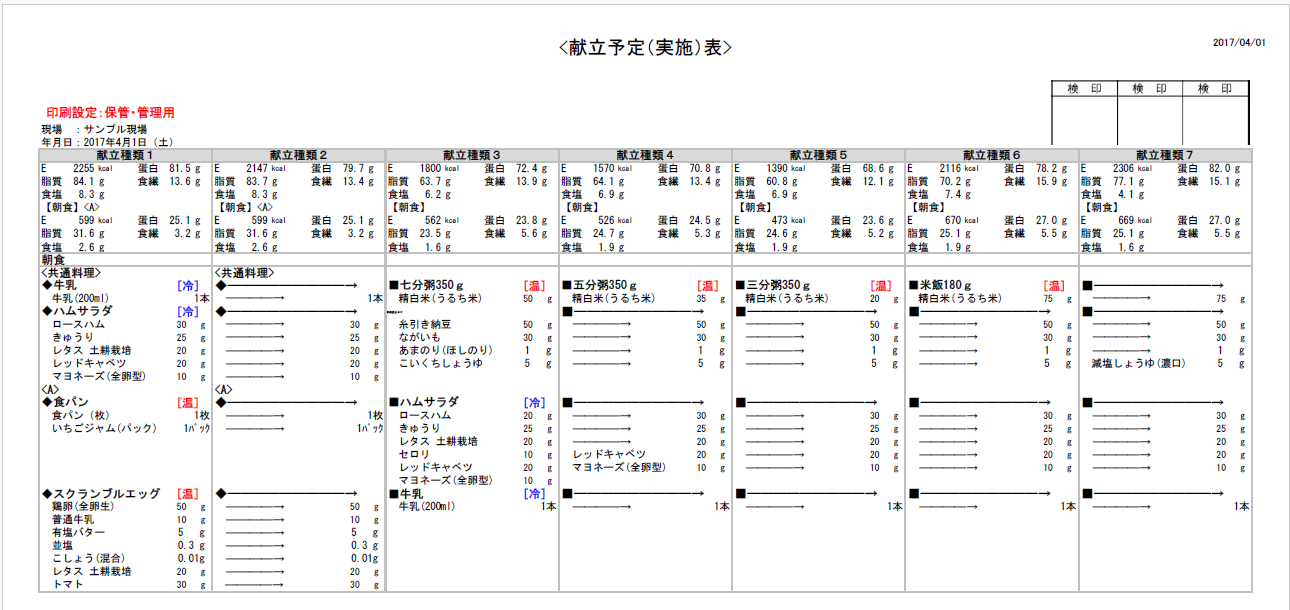The image size is (1290, 610).
Task: Click the 献立予定(実施)表 page title
Action: 645,47
